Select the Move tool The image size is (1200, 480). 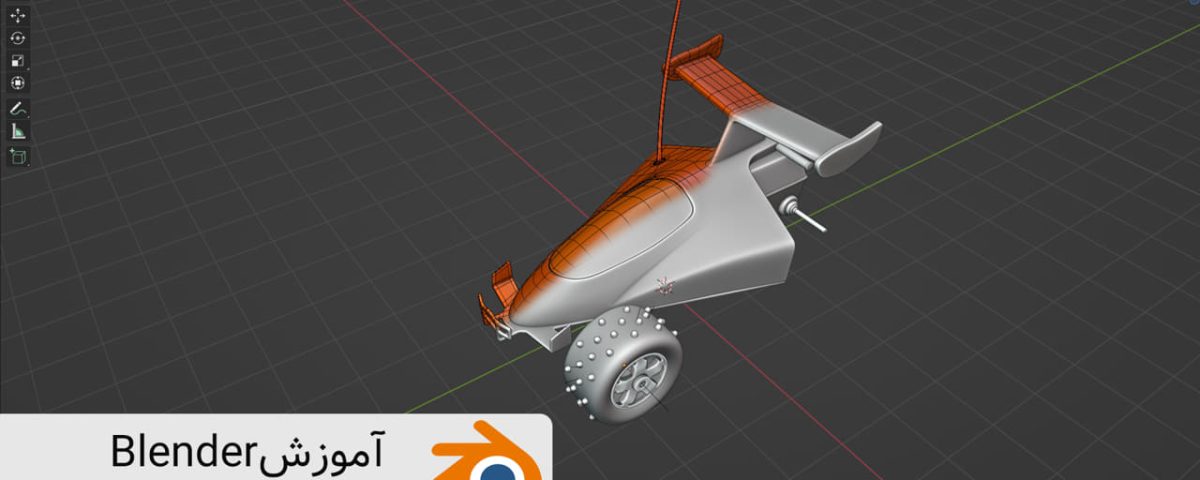pyautogui.click(x=18, y=16)
